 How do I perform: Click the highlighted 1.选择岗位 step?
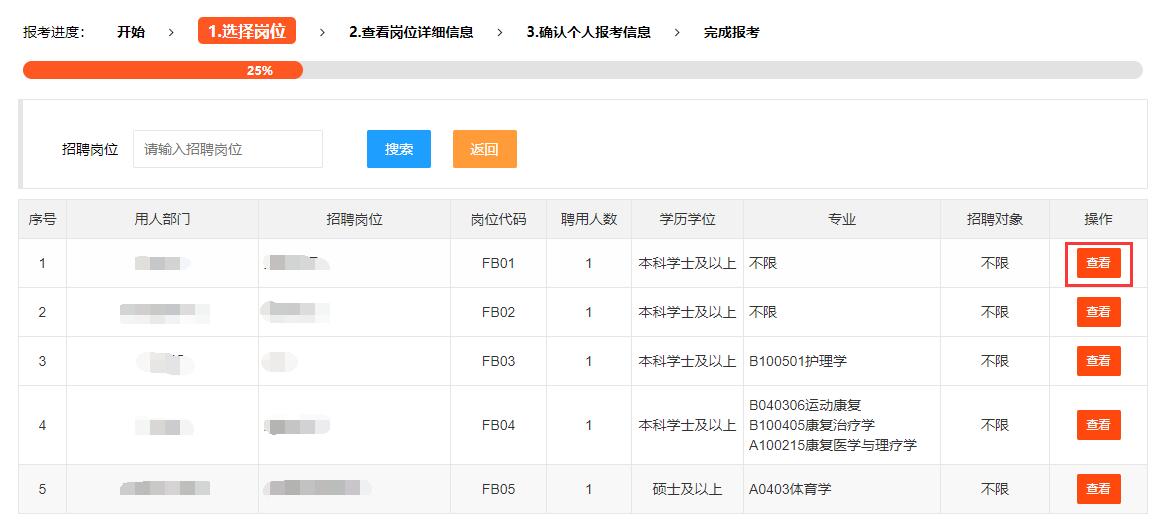[247, 32]
